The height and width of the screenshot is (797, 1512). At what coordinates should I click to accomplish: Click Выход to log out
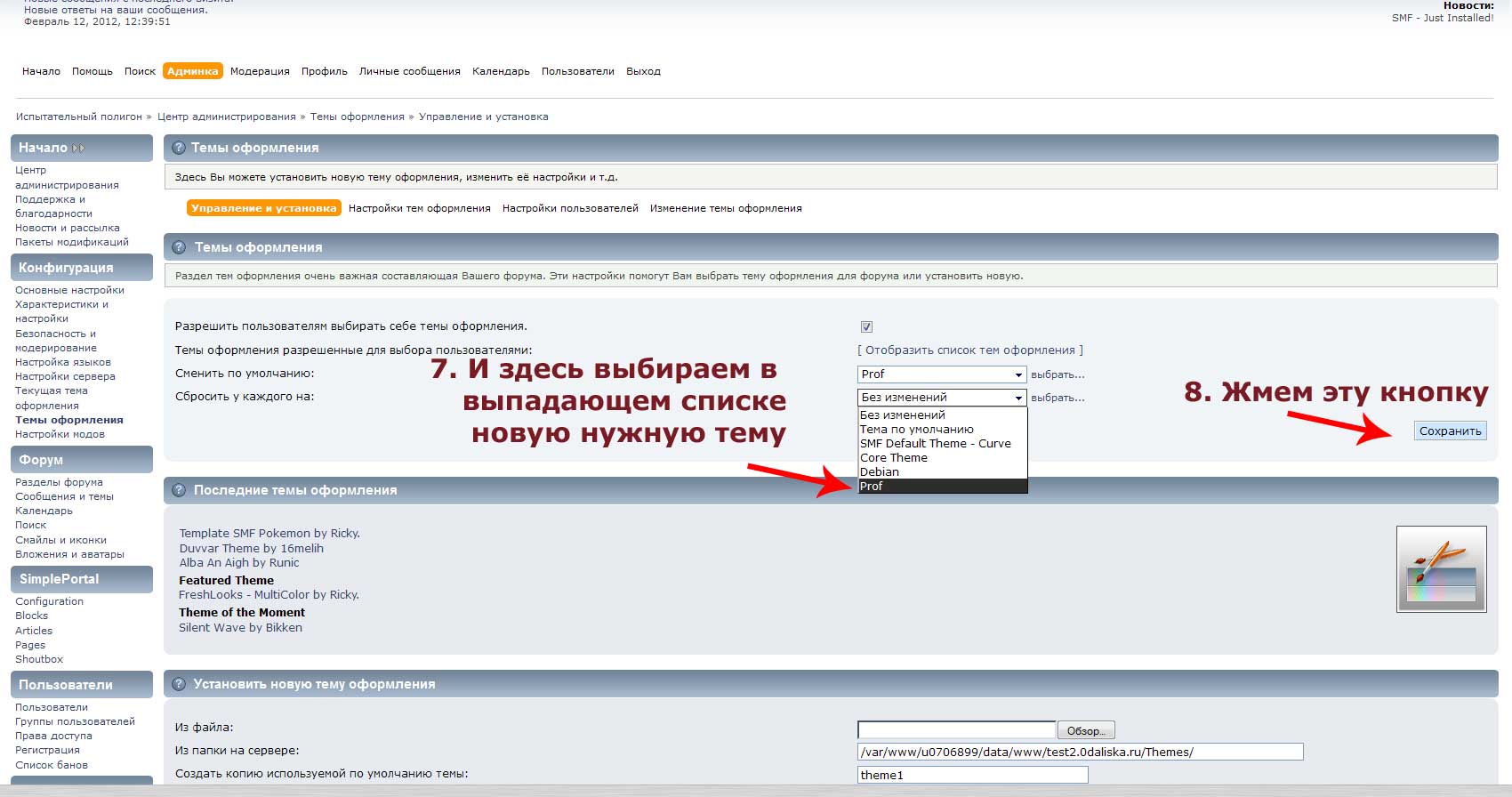click(643, 71)
